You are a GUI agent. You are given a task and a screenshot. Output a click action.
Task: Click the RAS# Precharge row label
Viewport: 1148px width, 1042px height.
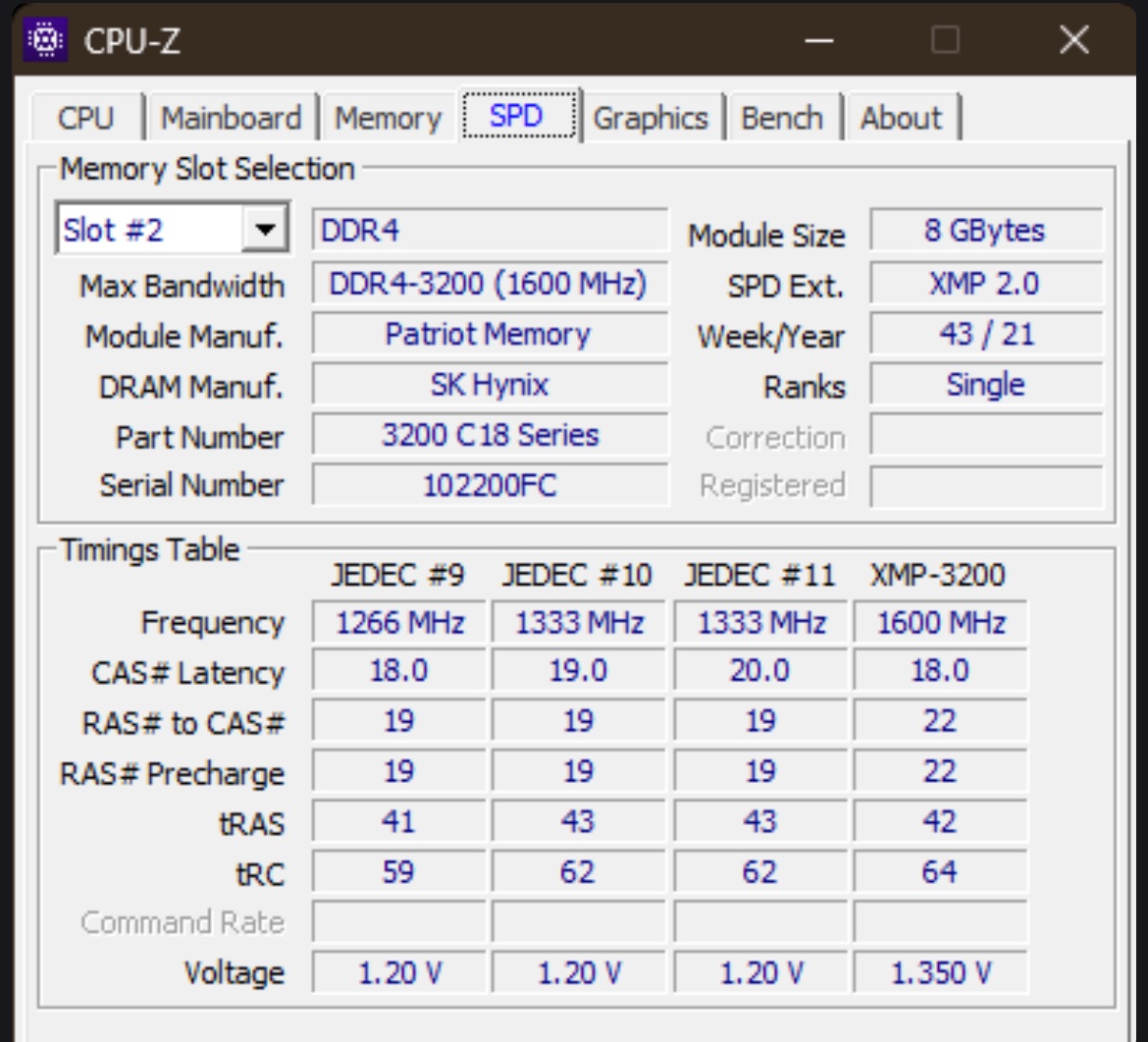[x=172, y=774]
